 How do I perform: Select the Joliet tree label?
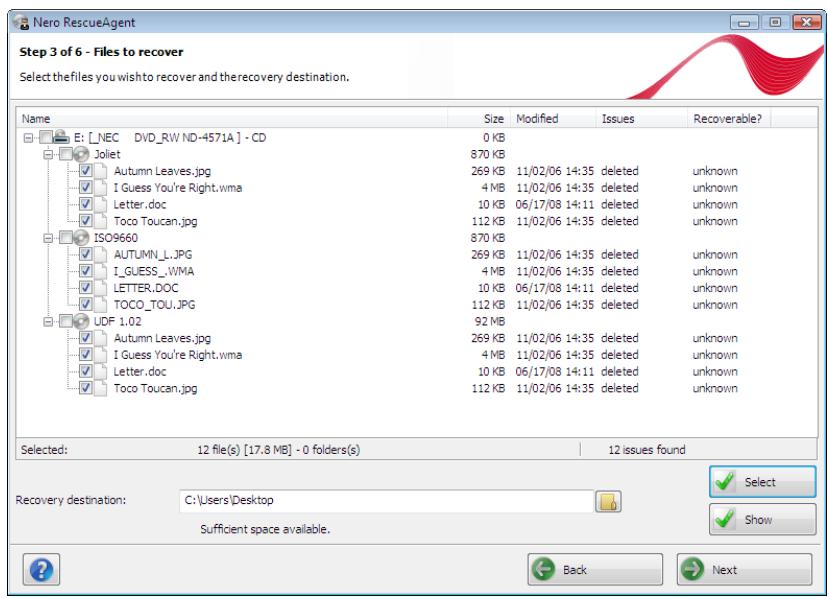(107, 154)
